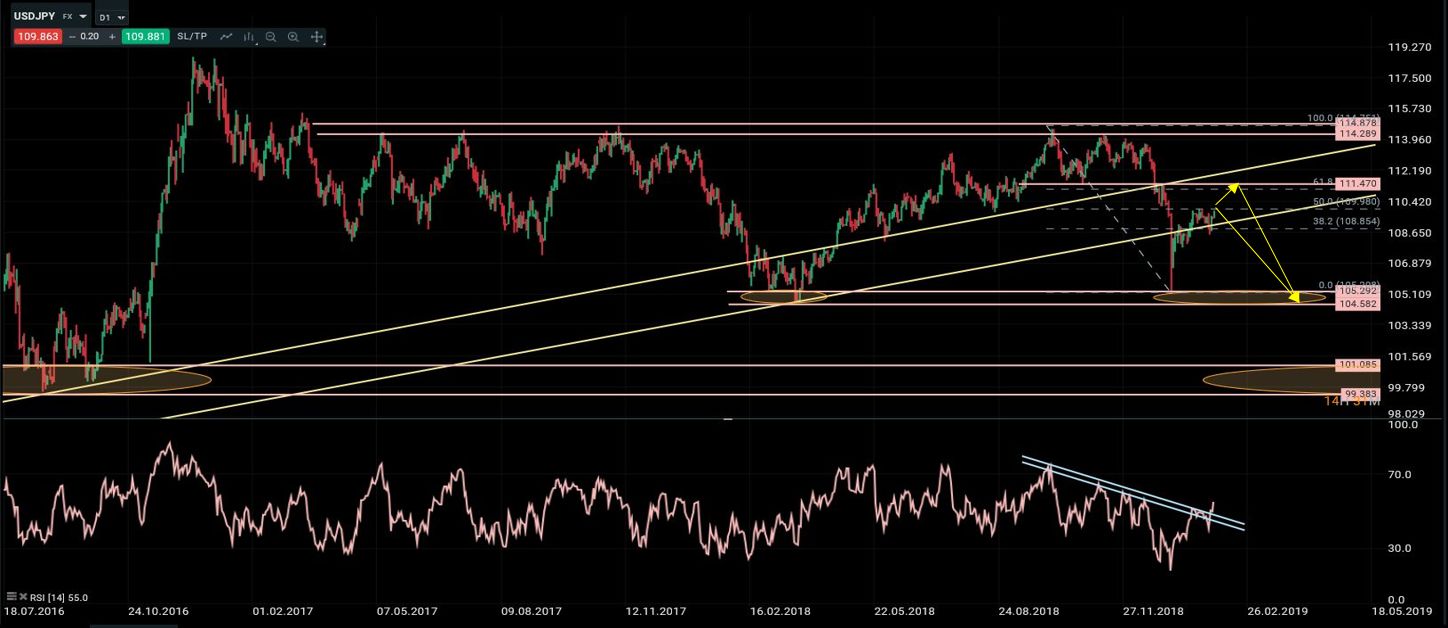Click the green buy price 109.881
The height and width of the screenshot is (628, 1448).
click(x=145, y=37)
